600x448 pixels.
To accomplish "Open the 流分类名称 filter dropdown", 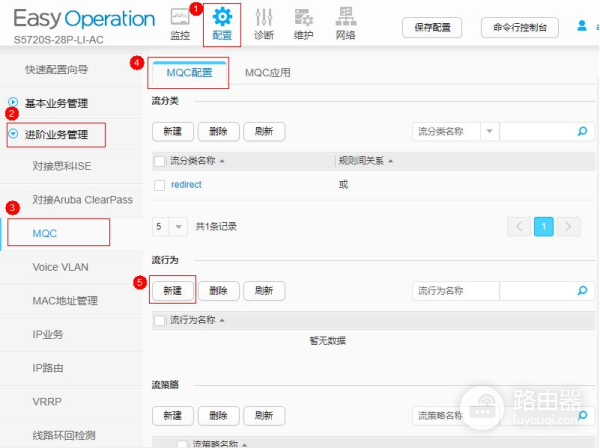I will point(489,132).
